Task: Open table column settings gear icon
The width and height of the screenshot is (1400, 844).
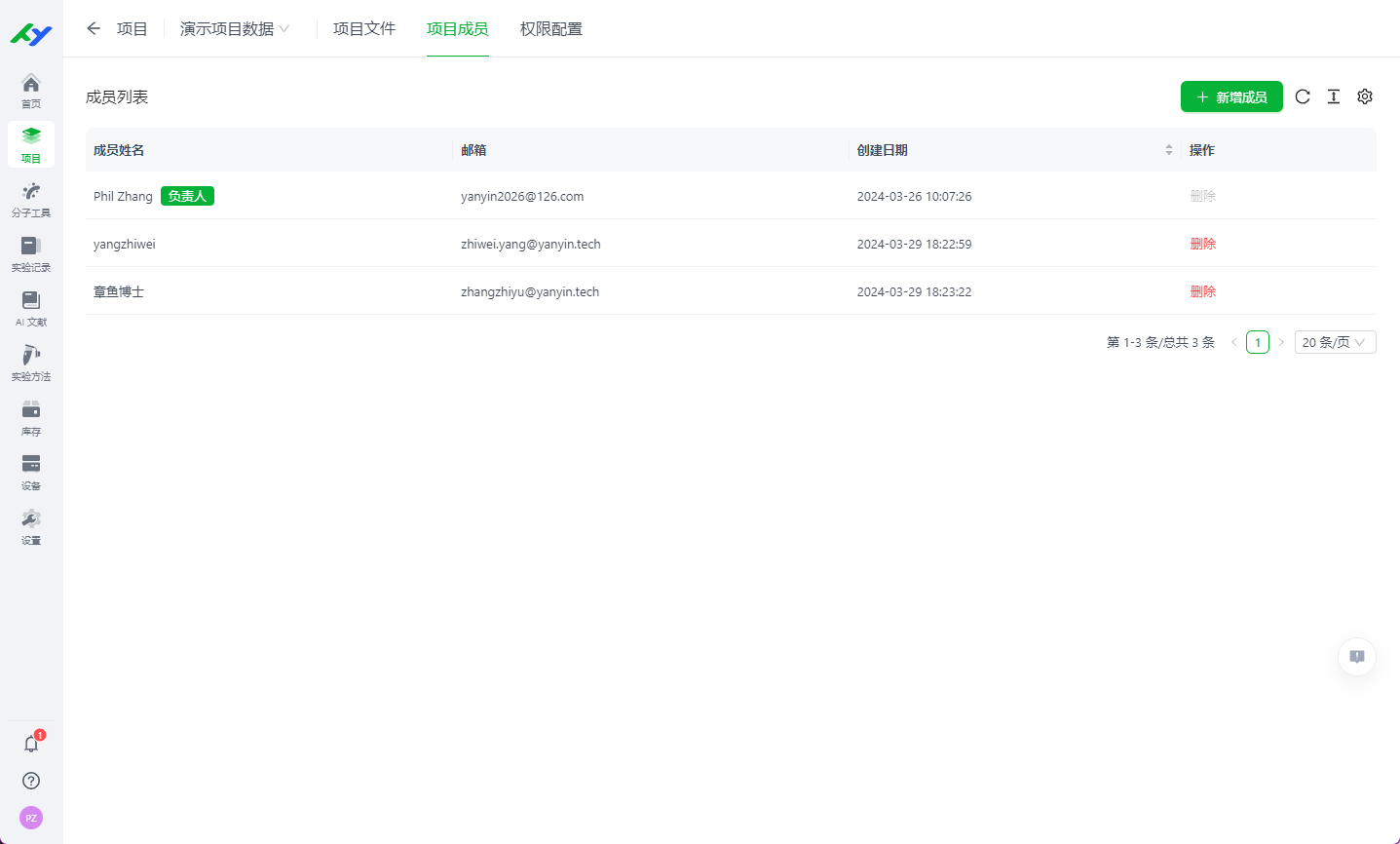Action: click(1365, 96)
